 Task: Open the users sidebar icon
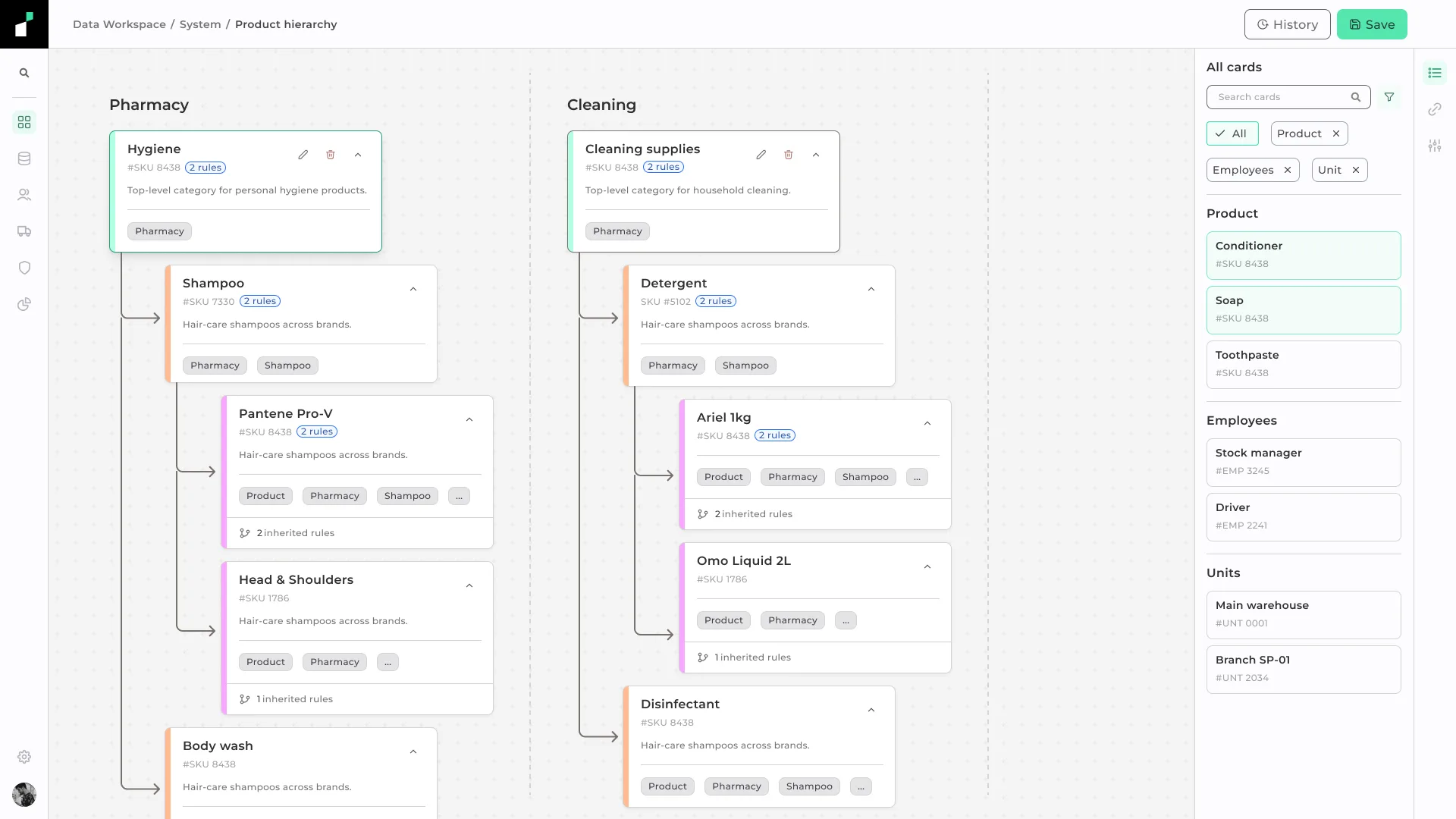tap(24, 195)
